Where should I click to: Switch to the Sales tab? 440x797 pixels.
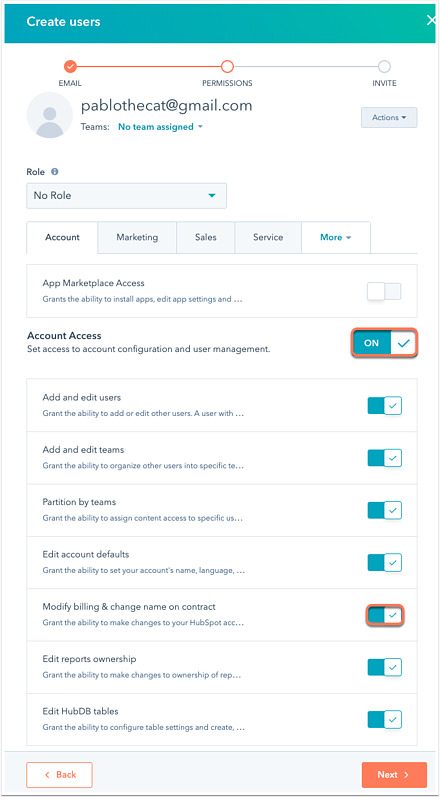206,237
